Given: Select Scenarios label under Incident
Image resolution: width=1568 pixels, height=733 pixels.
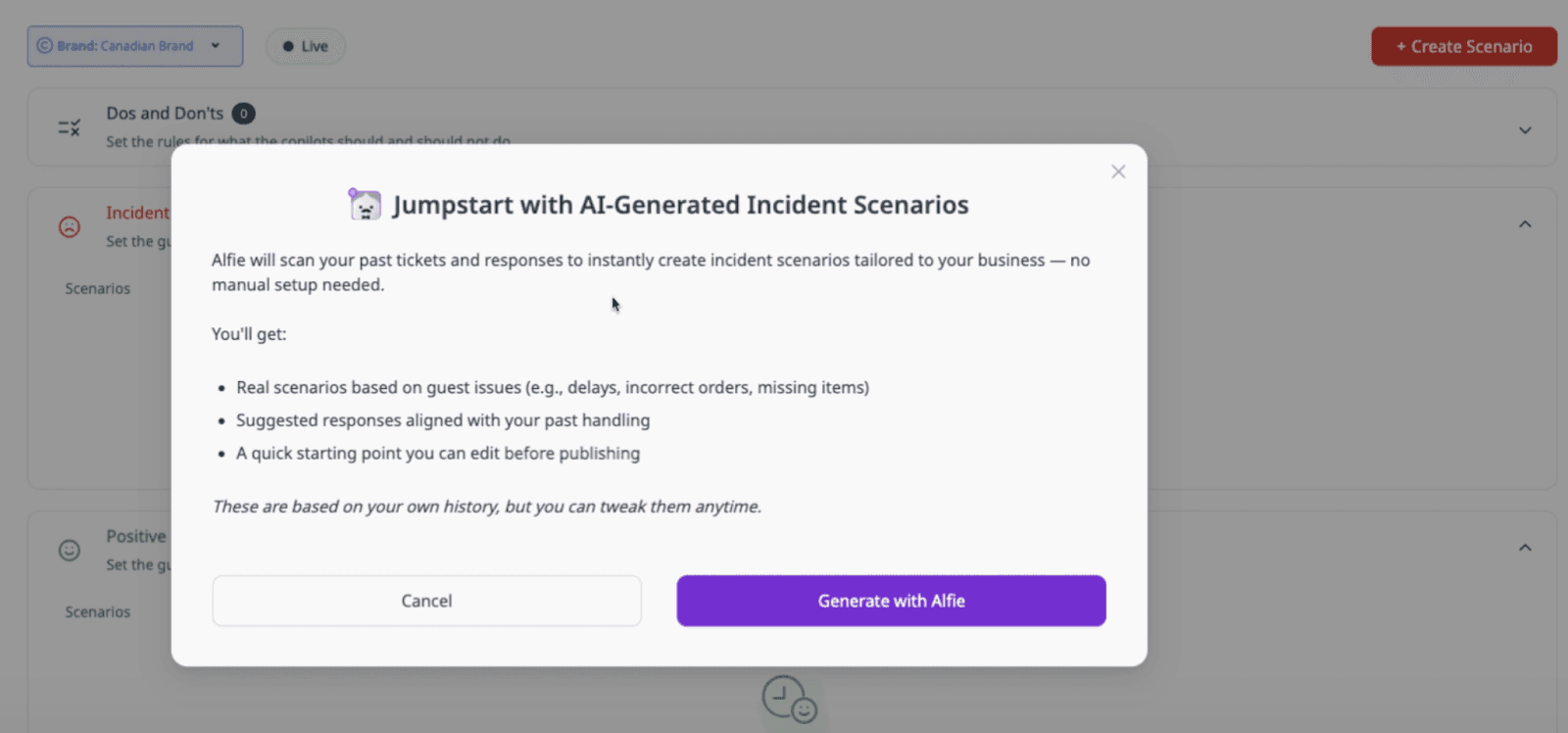Looking at the screenshot, I should coord(97,288).
